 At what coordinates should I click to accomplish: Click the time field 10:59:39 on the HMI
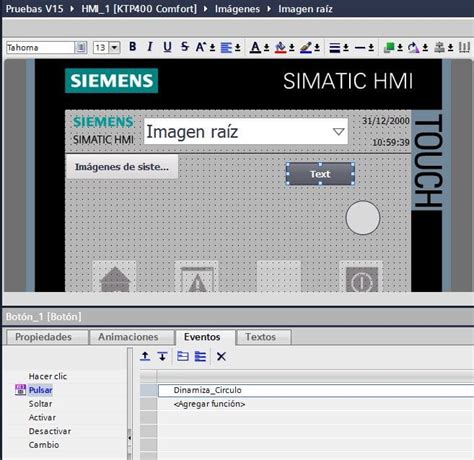coord(391,143)
